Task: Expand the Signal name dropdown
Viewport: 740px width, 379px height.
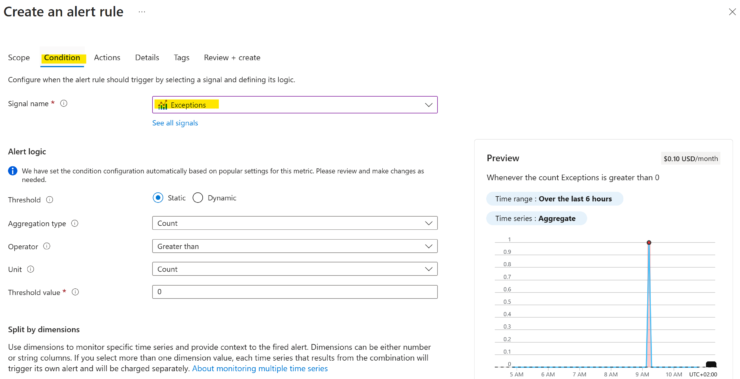Action: click(294, 105)
